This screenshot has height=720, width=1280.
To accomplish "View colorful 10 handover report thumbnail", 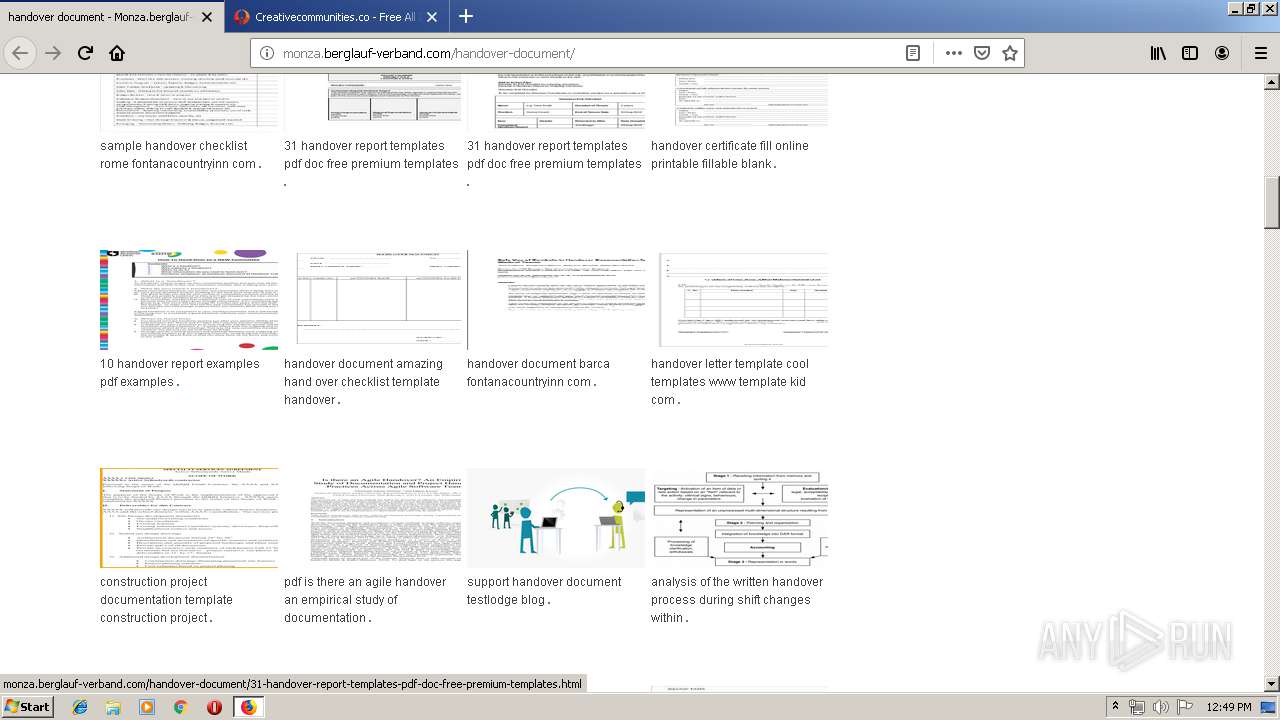I will click(x=189, y=299).
